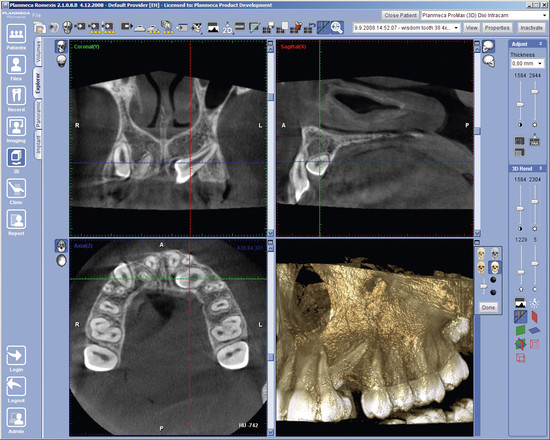Open the Admin module
Image resolution: width=550 pixels, height=440 pixels.
[x=16, y=418]
